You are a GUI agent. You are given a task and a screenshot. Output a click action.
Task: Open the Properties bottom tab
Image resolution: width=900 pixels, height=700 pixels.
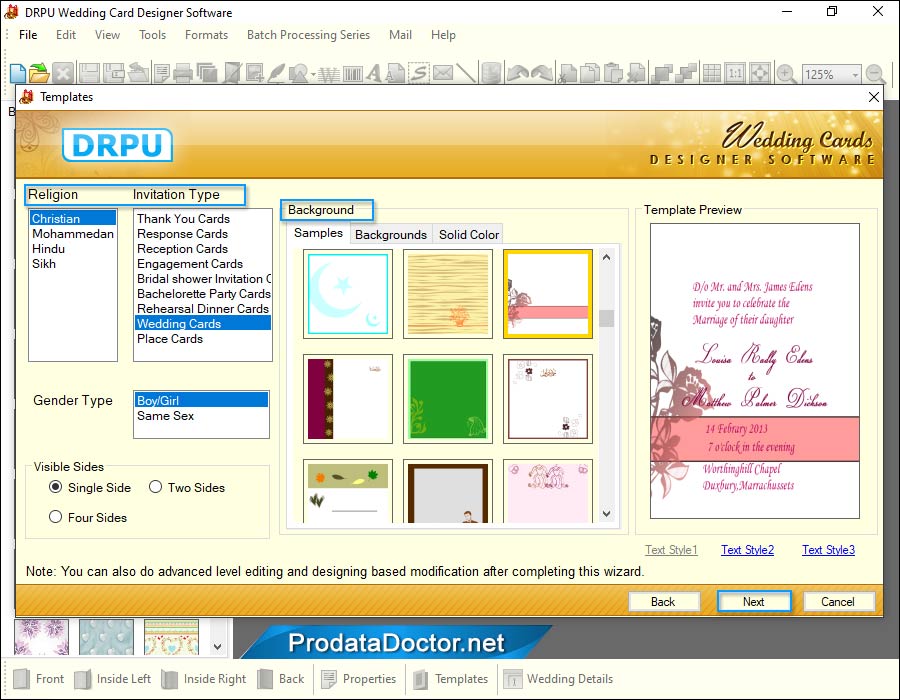tap(359, 679)
